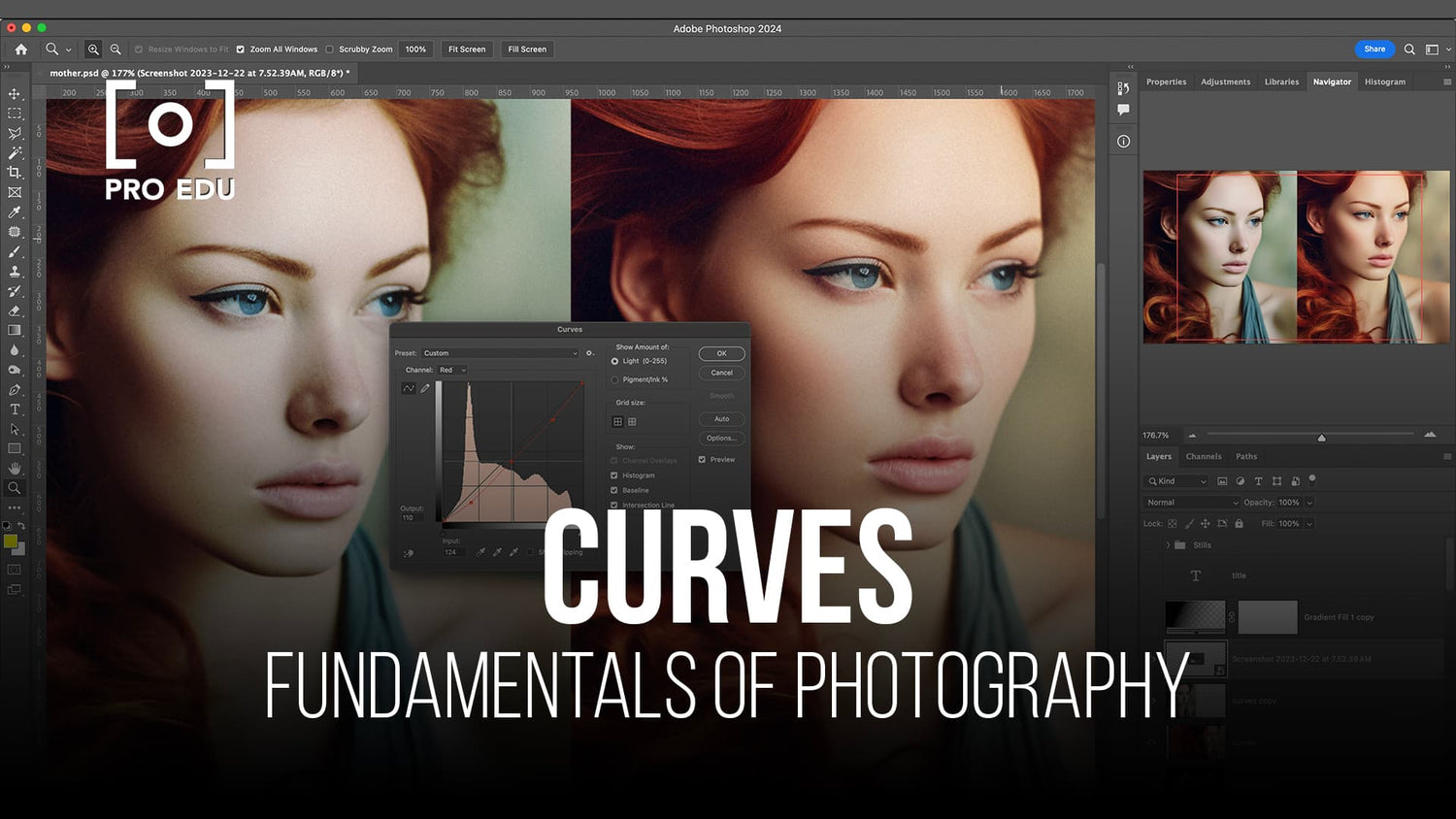Select the Move tool

pos(15,94)
